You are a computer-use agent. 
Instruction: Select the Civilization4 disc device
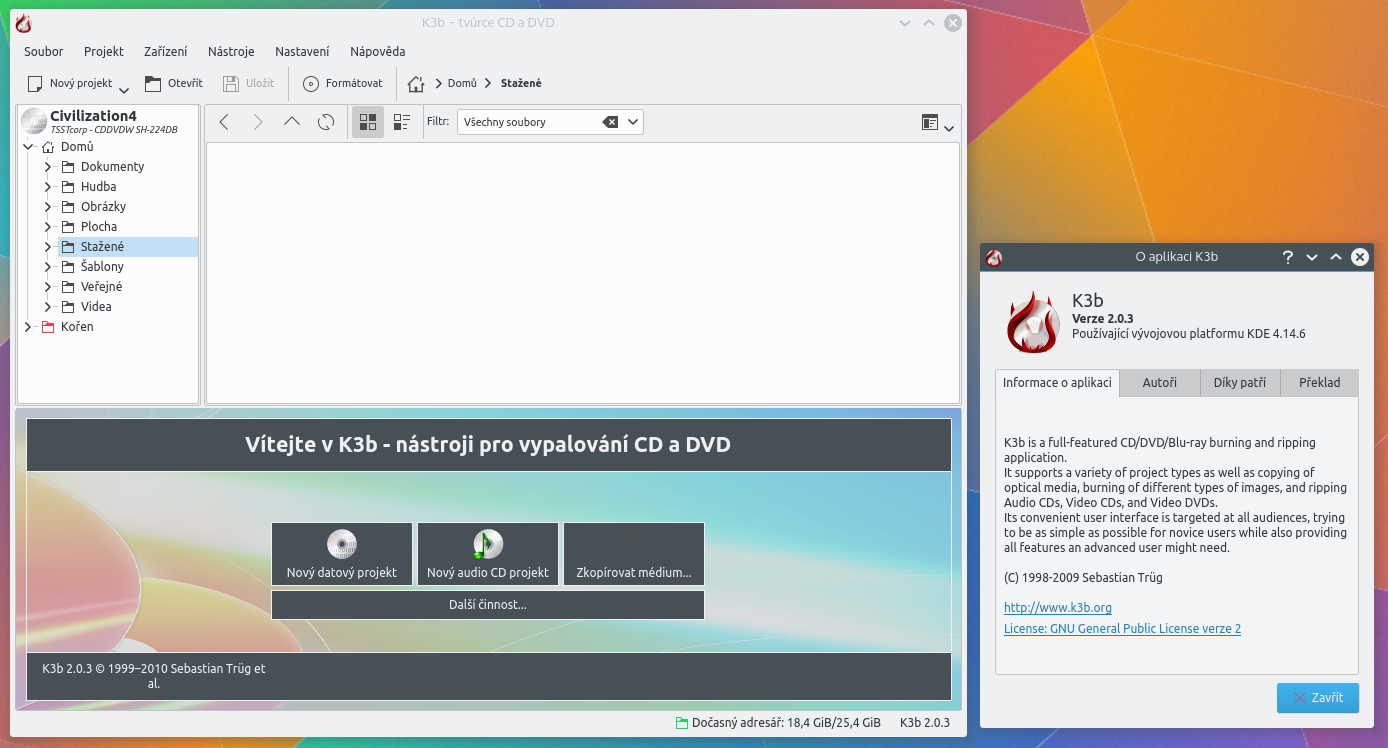[108, 122]
